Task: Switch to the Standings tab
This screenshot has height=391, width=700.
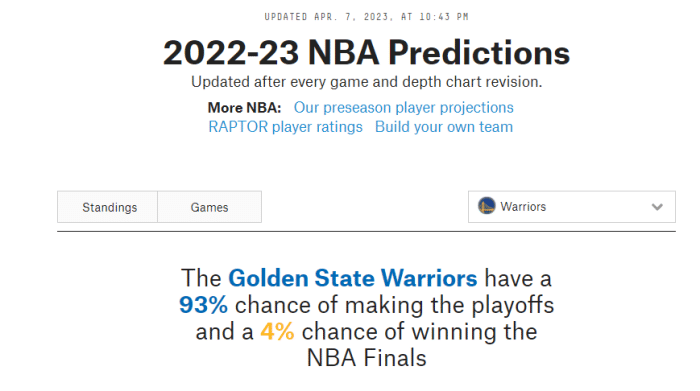Action: coord(108,207)
